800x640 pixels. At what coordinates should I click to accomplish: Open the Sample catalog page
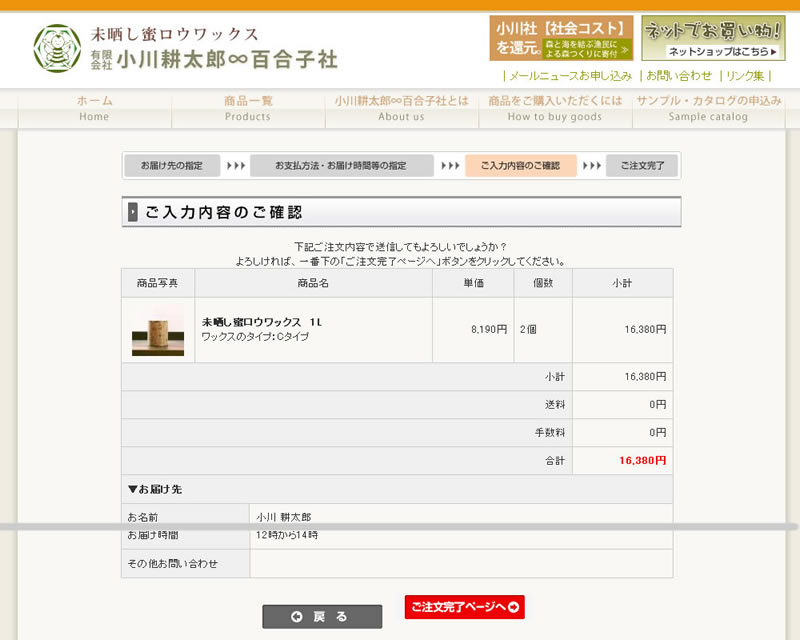(708, 108)
